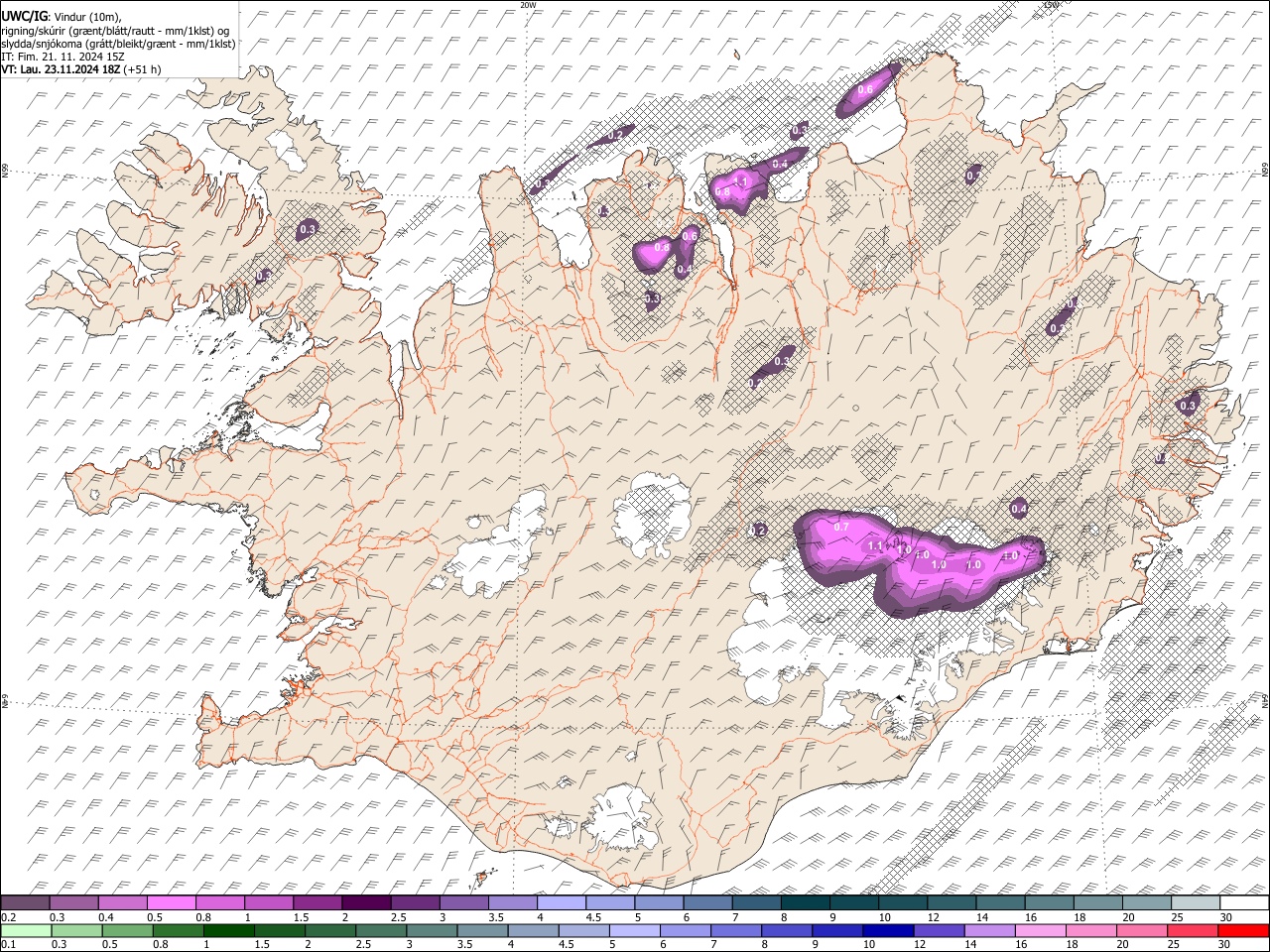
Task: Pick the dark grey-purple 0.2 swatch in top legend row
Action: 25,902
